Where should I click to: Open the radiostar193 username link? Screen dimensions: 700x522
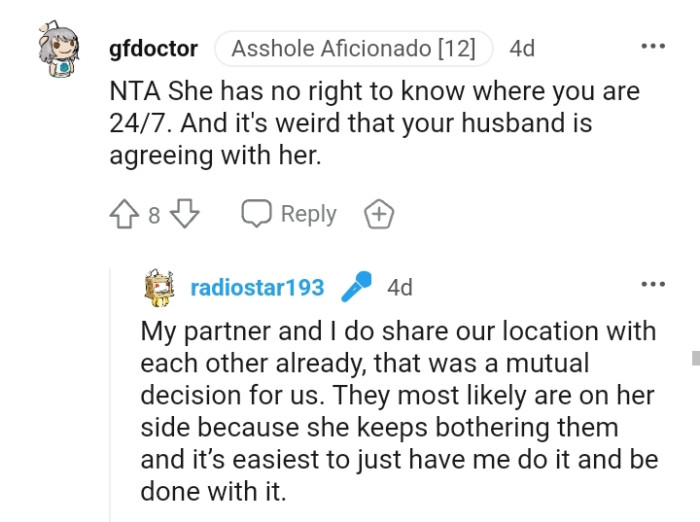pyautogui.click(x=257, y=287)
